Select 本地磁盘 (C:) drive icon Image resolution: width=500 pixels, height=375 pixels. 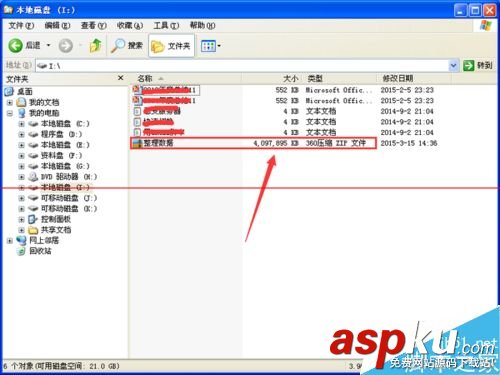[33, 124]
